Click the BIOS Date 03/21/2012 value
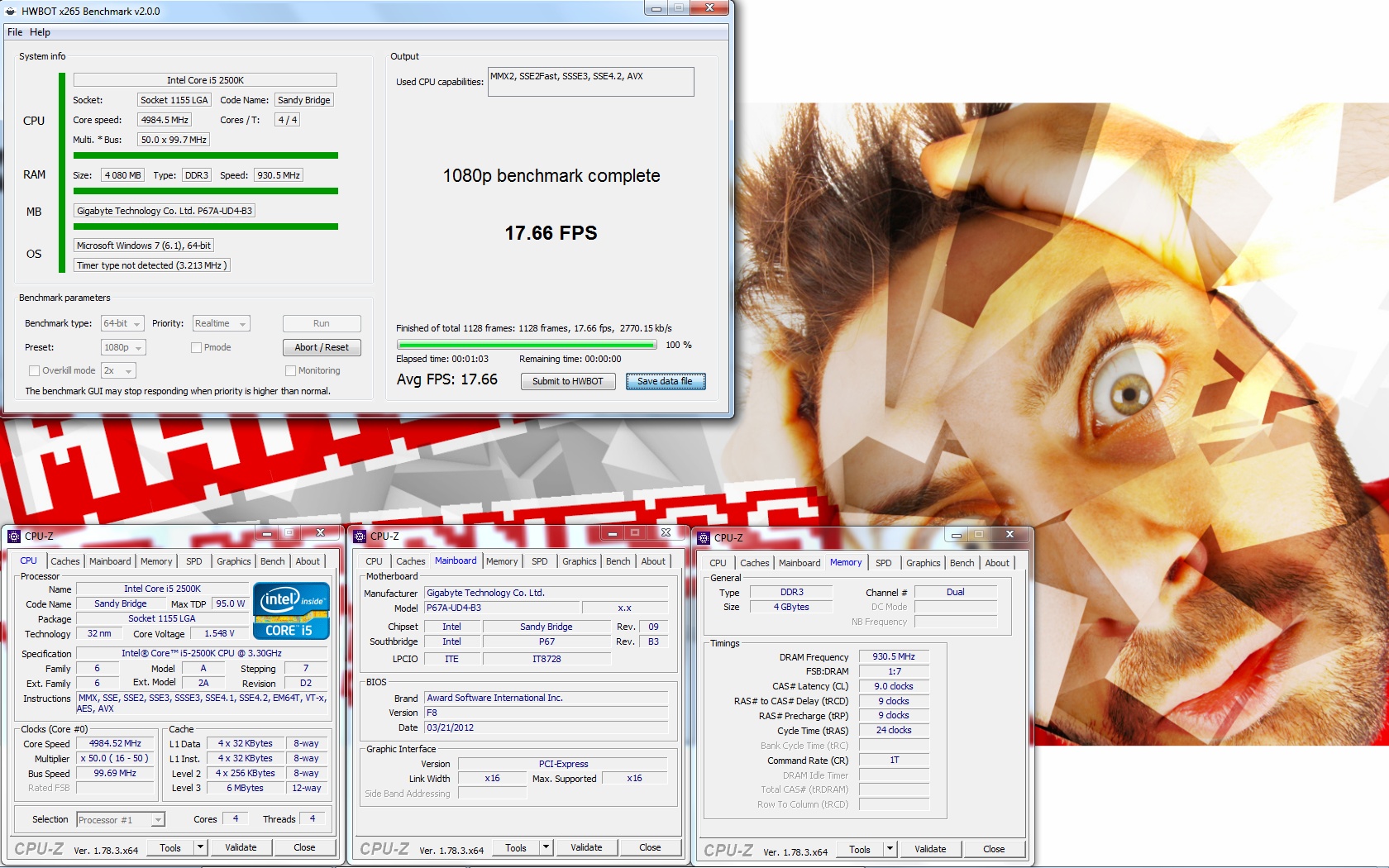1389x868 pixels. point(546,728)
